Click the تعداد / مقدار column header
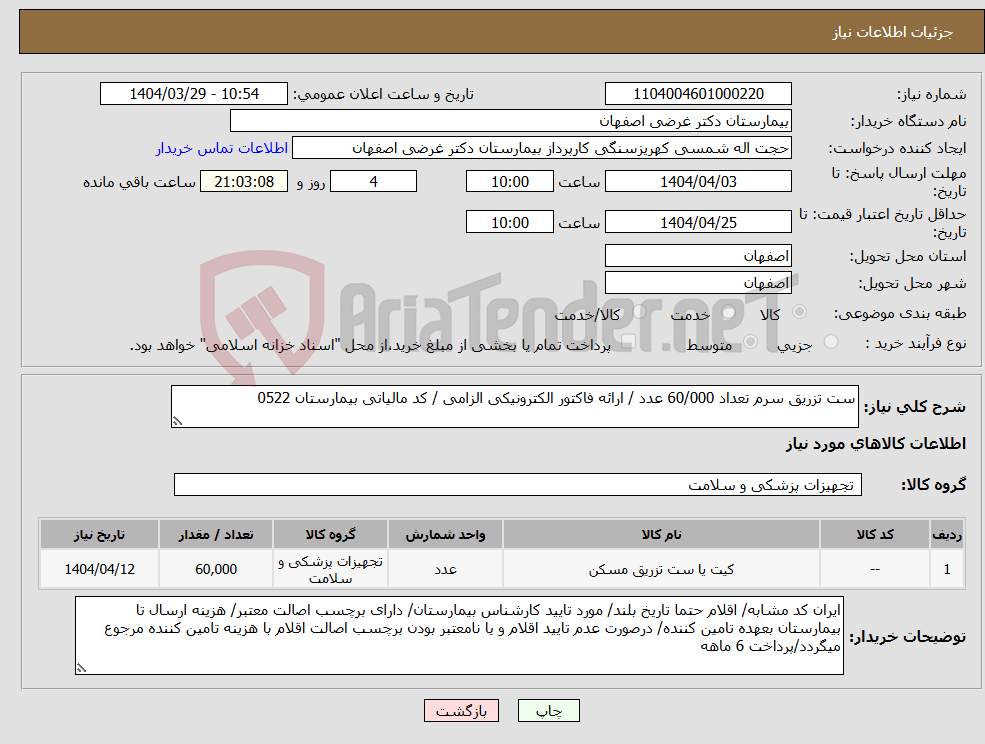Image resolution: width=985 pixels, height=744 pixels. [x=215, y=534]
